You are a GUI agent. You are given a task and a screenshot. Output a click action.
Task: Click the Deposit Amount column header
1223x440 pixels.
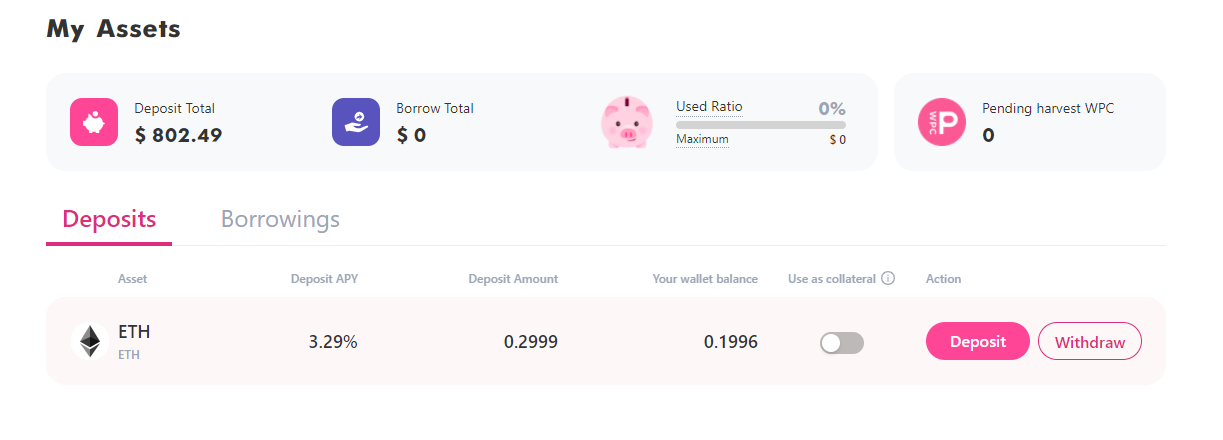(513, 279)
